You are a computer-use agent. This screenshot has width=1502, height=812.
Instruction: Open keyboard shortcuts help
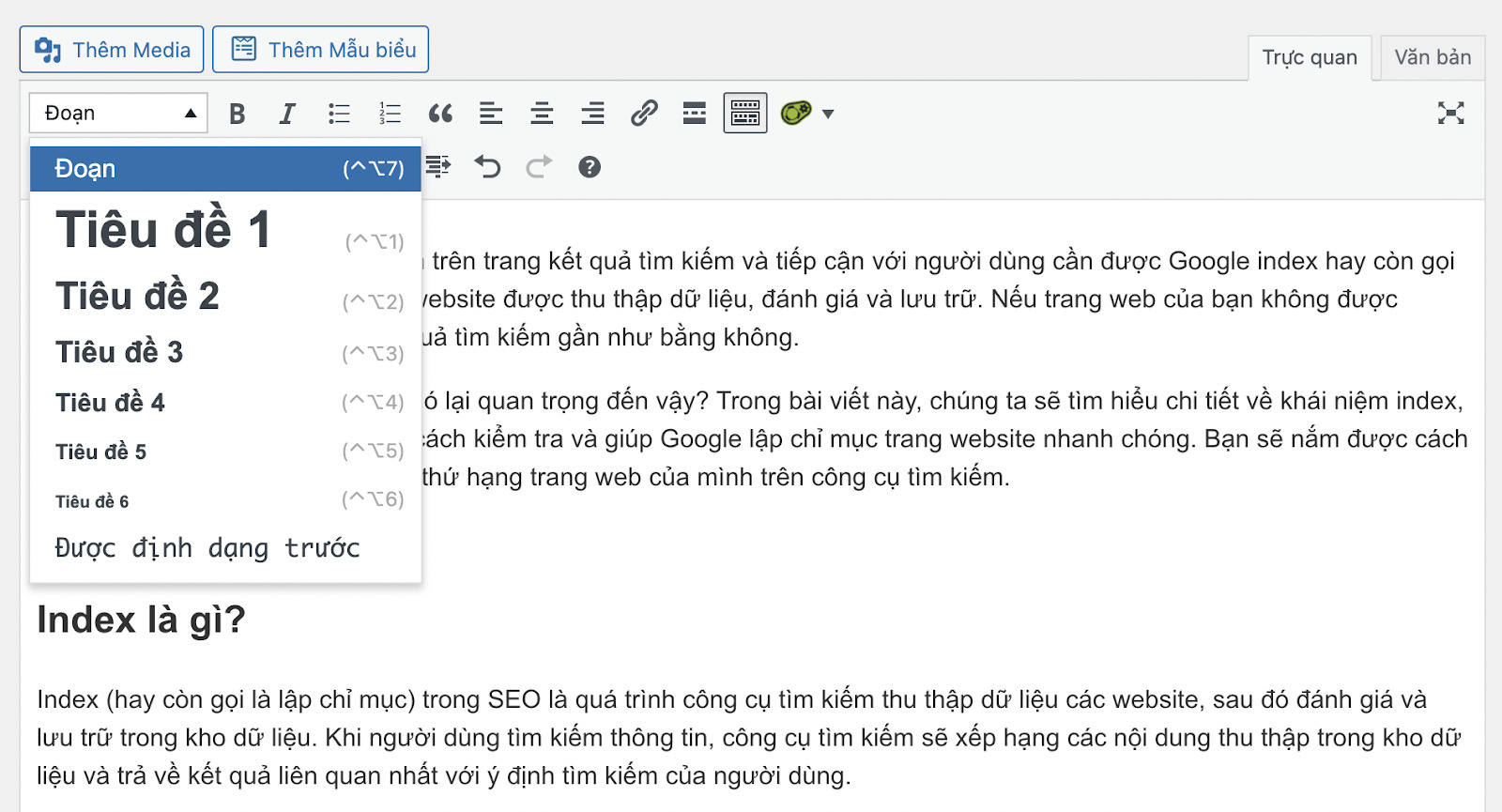pyautogui.click(x=590, y=167)
